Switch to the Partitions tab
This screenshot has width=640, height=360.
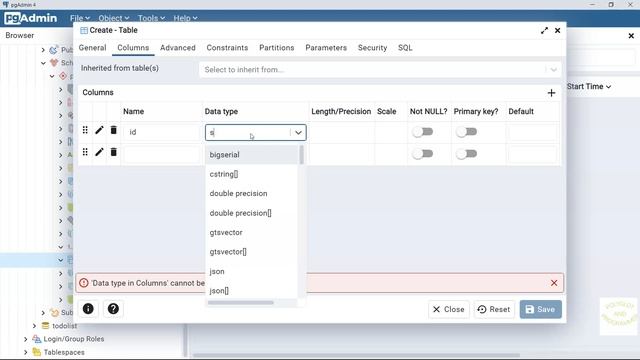276,48
